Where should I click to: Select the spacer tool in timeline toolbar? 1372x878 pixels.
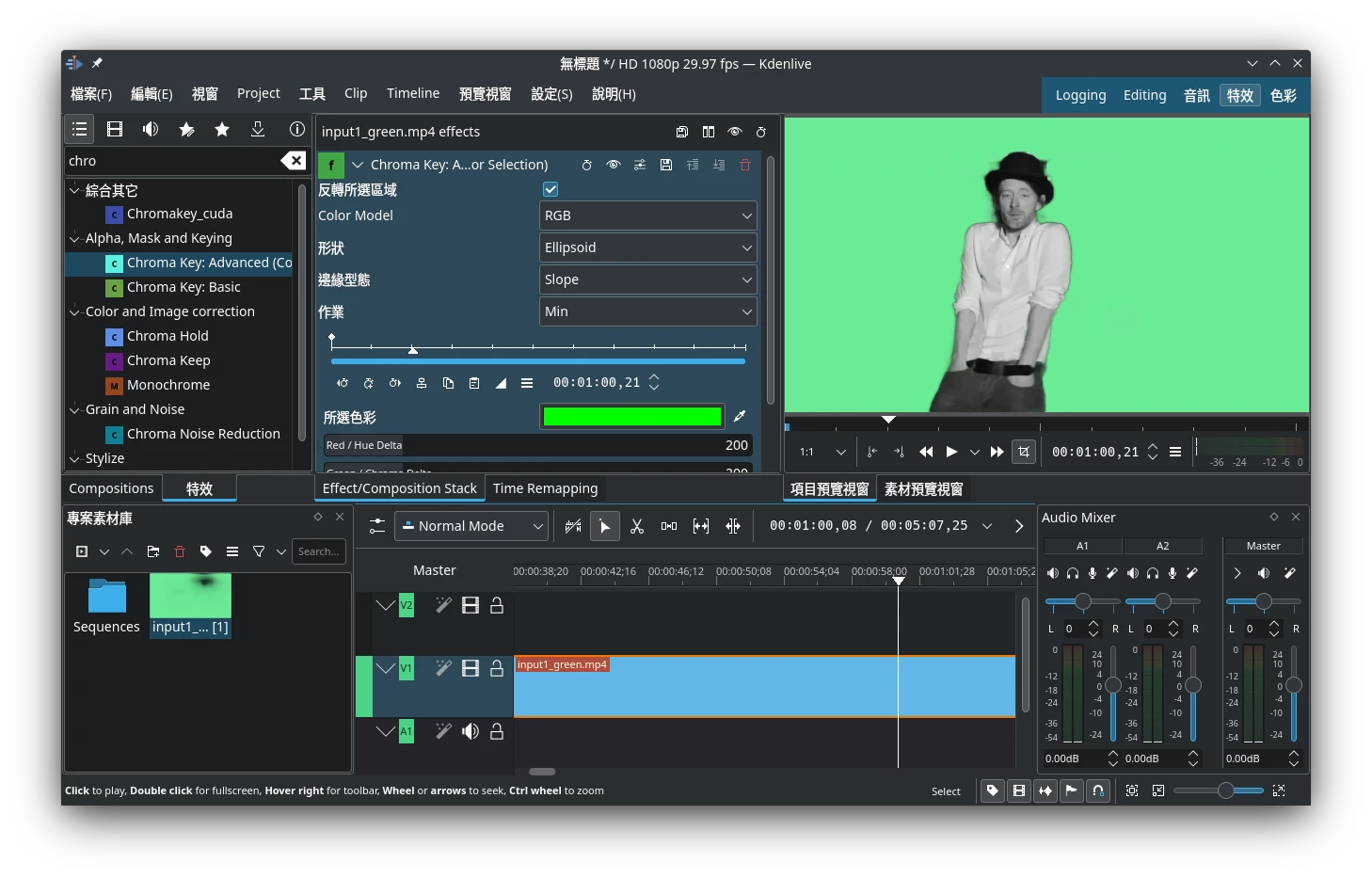[x=669, y=526]
